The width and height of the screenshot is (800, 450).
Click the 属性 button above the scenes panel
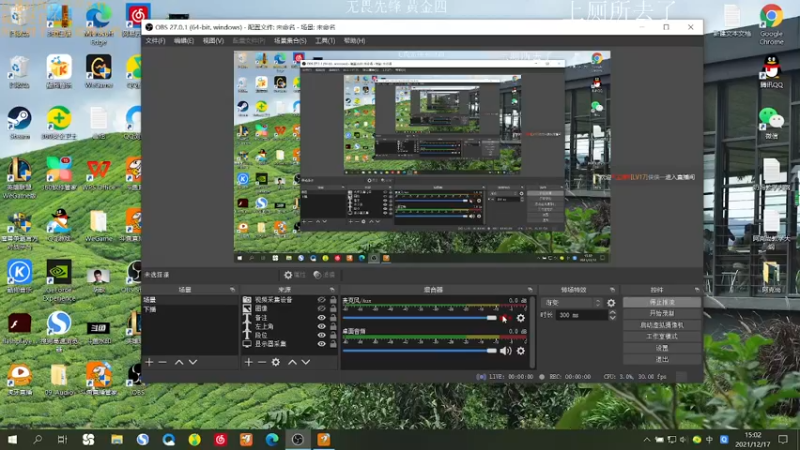click(294, 275)
